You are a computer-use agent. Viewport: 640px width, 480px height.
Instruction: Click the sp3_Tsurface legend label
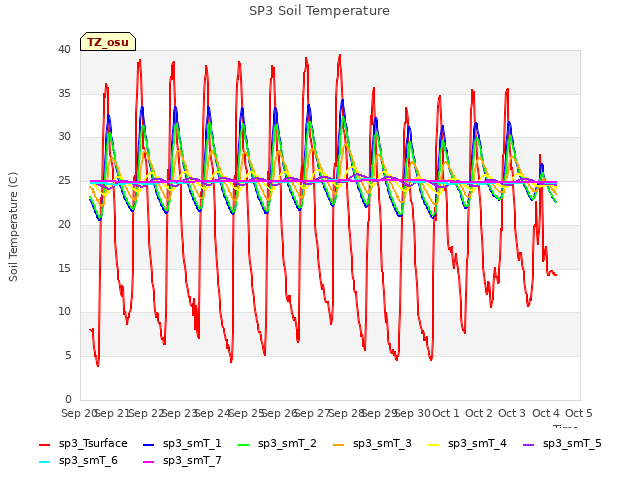pos(93,443)
